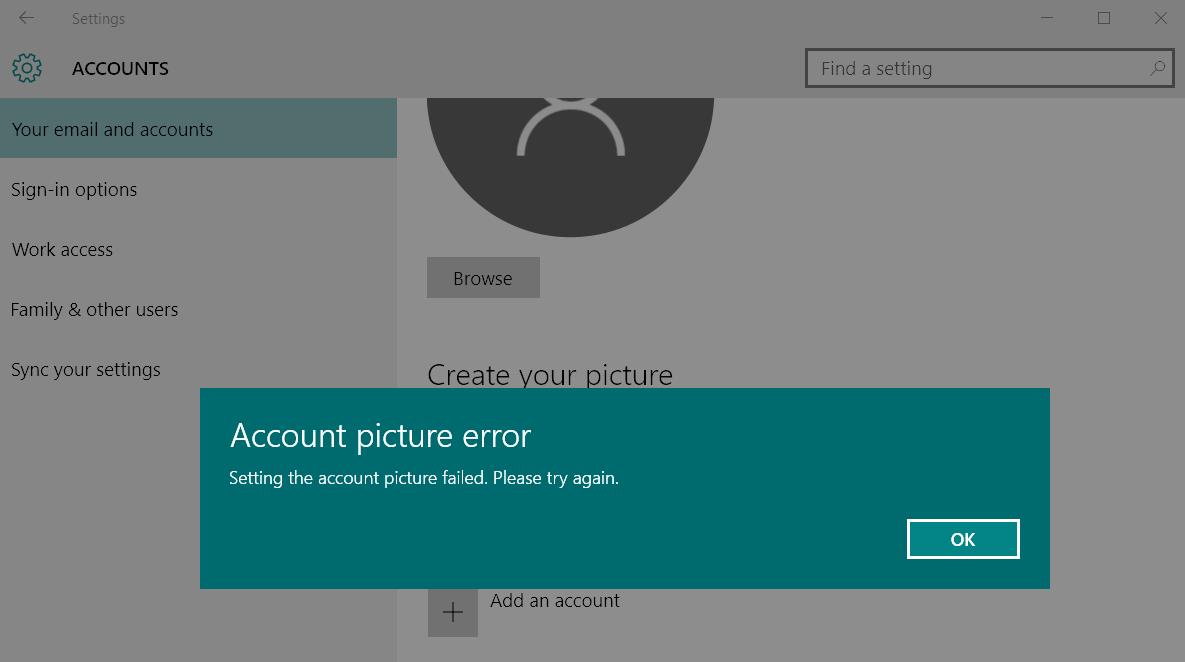Click the magnifier search icon

tap(1157, 68)
